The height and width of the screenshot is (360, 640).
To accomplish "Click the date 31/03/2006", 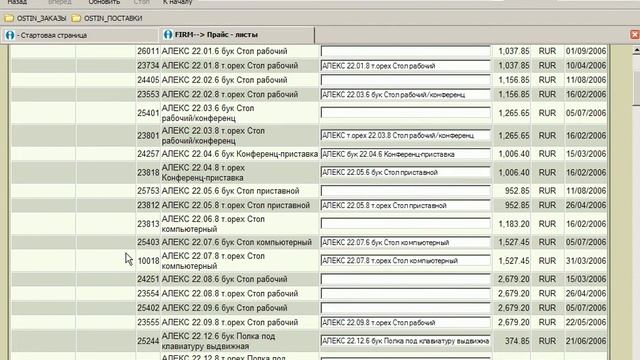I will pyautogui.click(x=586, y=261).
